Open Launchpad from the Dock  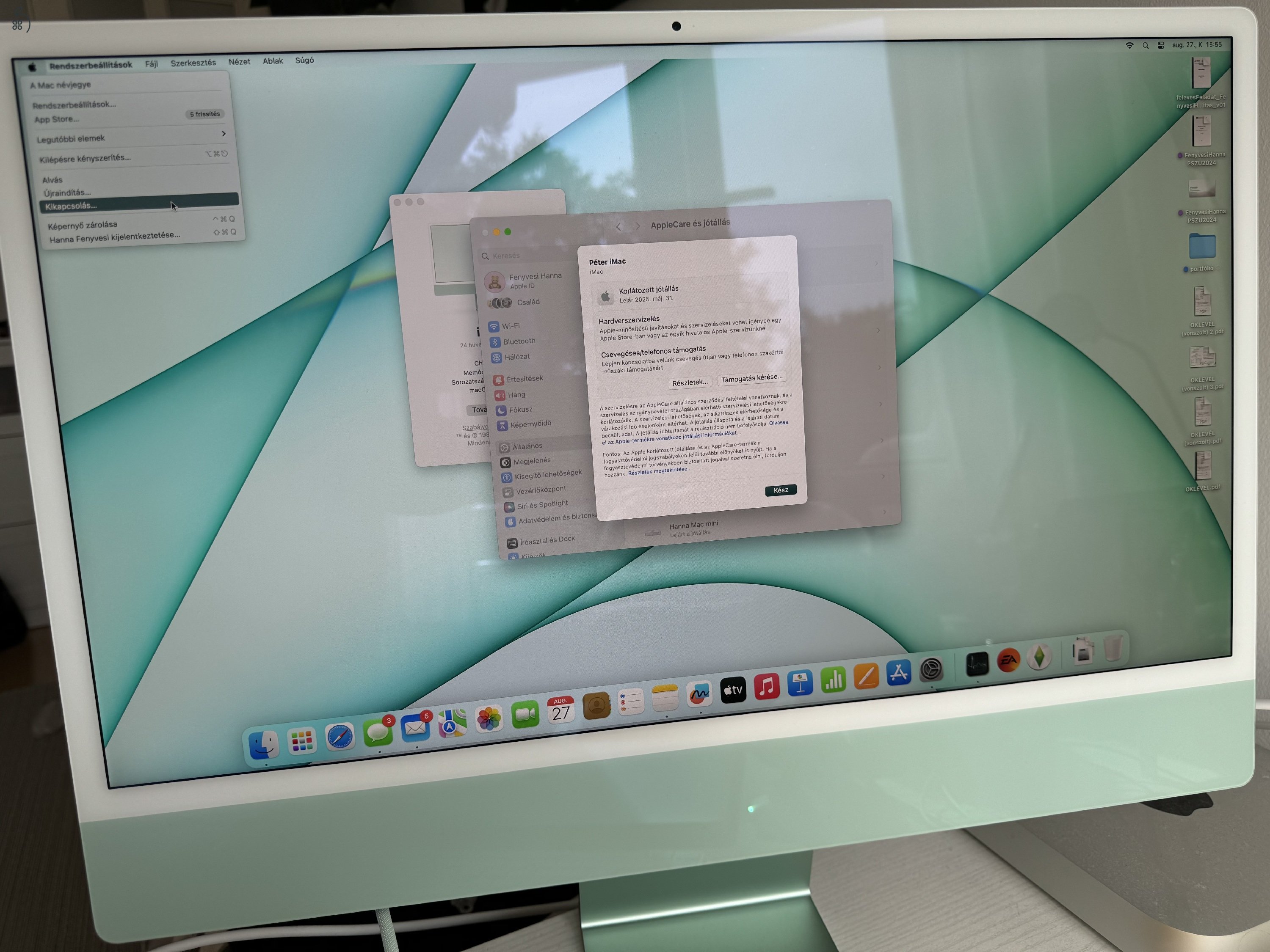pyautogui.click(x=302, y=741)
